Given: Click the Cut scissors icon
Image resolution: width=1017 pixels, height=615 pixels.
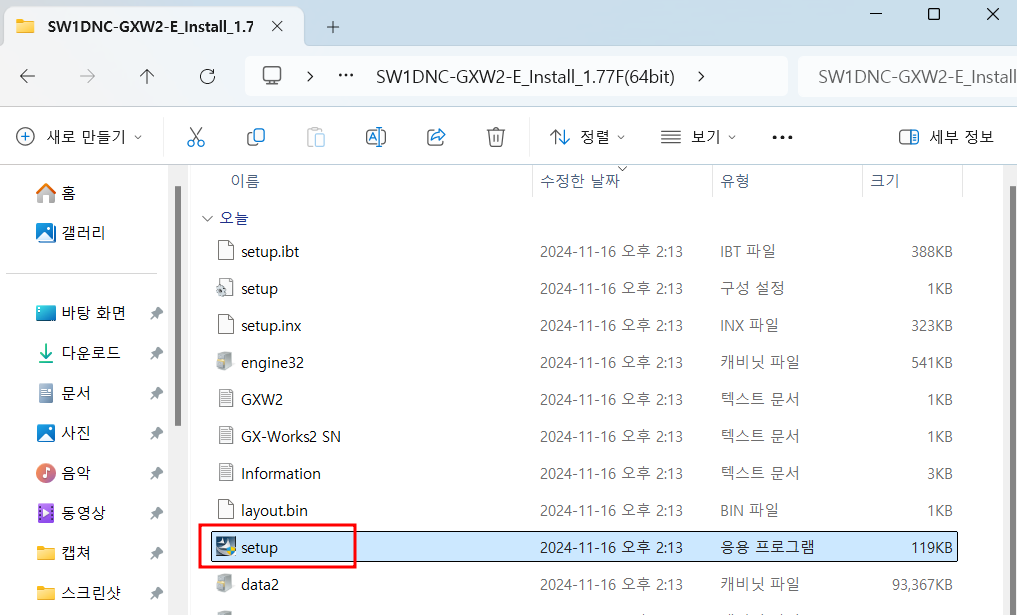Looking at the screenshot, I should (196, 137).
